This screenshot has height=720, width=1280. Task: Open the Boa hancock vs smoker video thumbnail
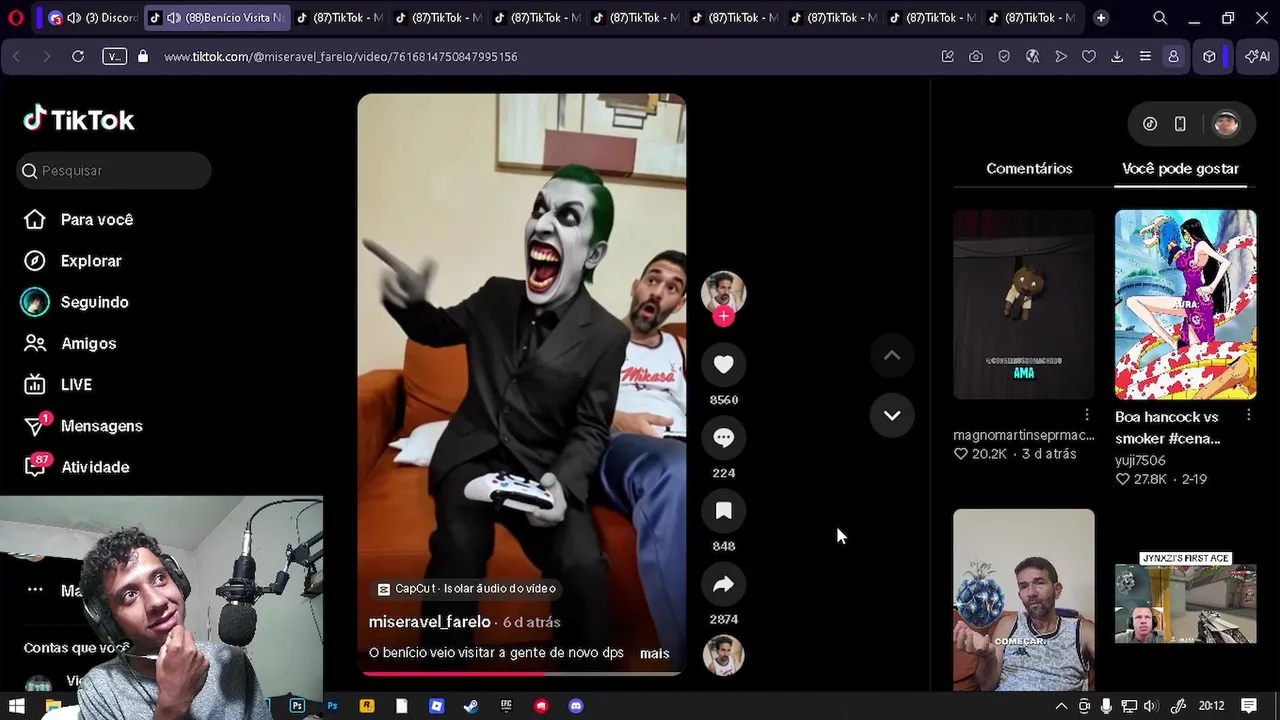click(1185, 304)
